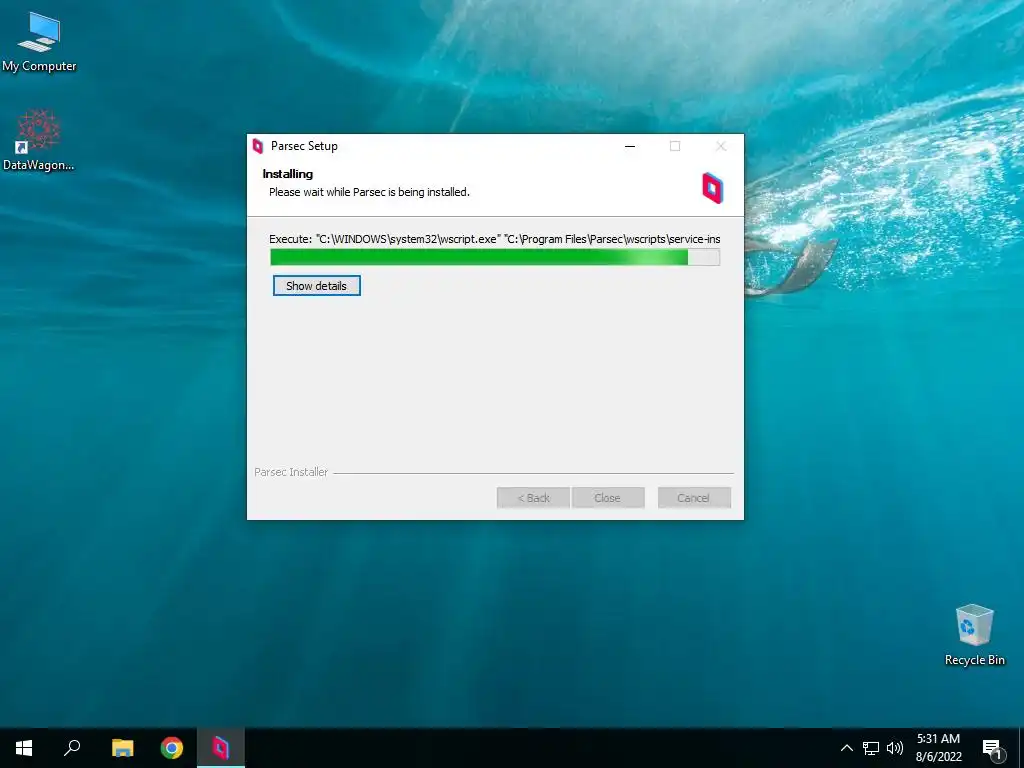Click the Show details button
The width and height of the screenshot is (1024, 768).
(317, 285)
